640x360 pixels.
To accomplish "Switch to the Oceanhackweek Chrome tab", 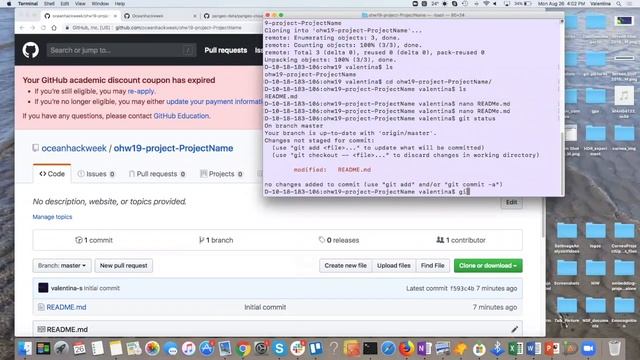I will (160, 16).
